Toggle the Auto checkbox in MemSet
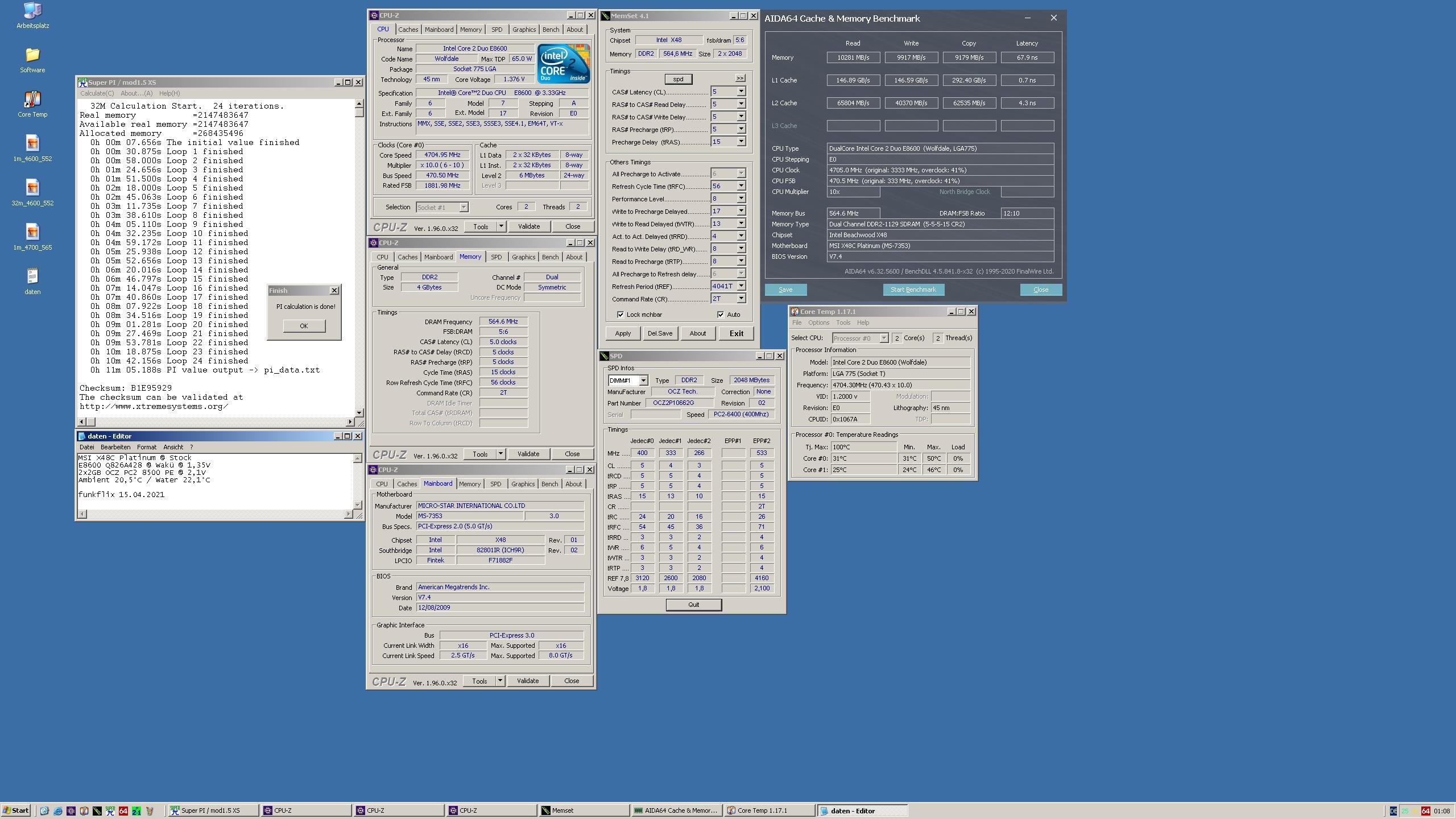1456x819 pixels. [721, 315]
